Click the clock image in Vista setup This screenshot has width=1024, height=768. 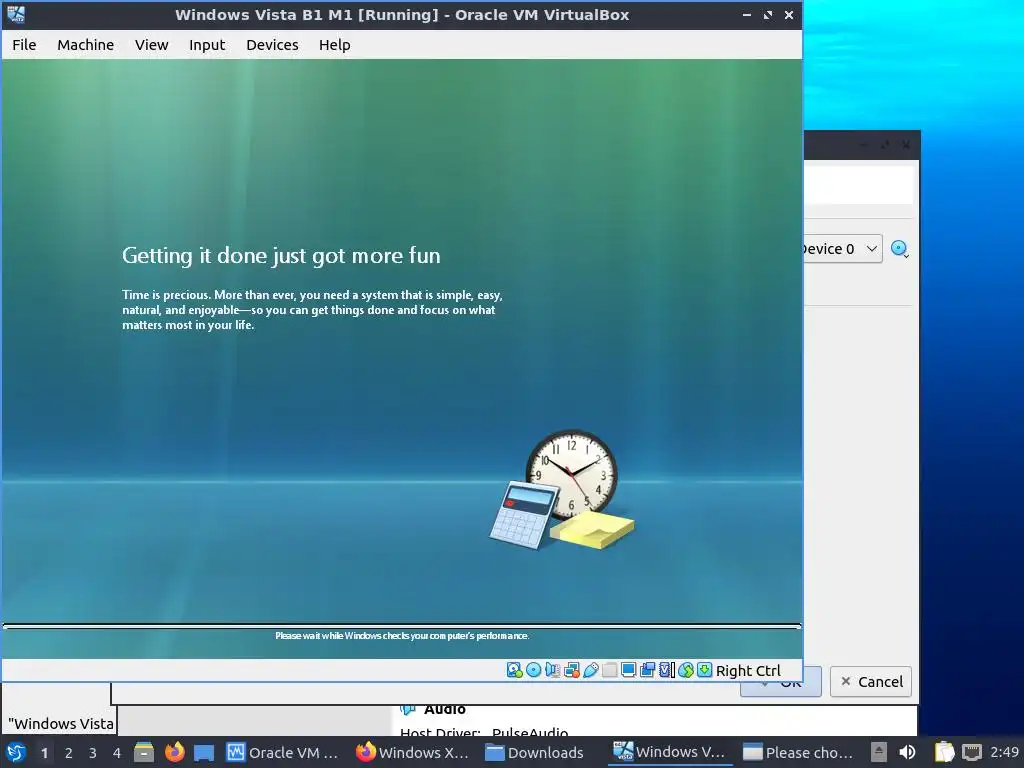(x=571, y=474)
